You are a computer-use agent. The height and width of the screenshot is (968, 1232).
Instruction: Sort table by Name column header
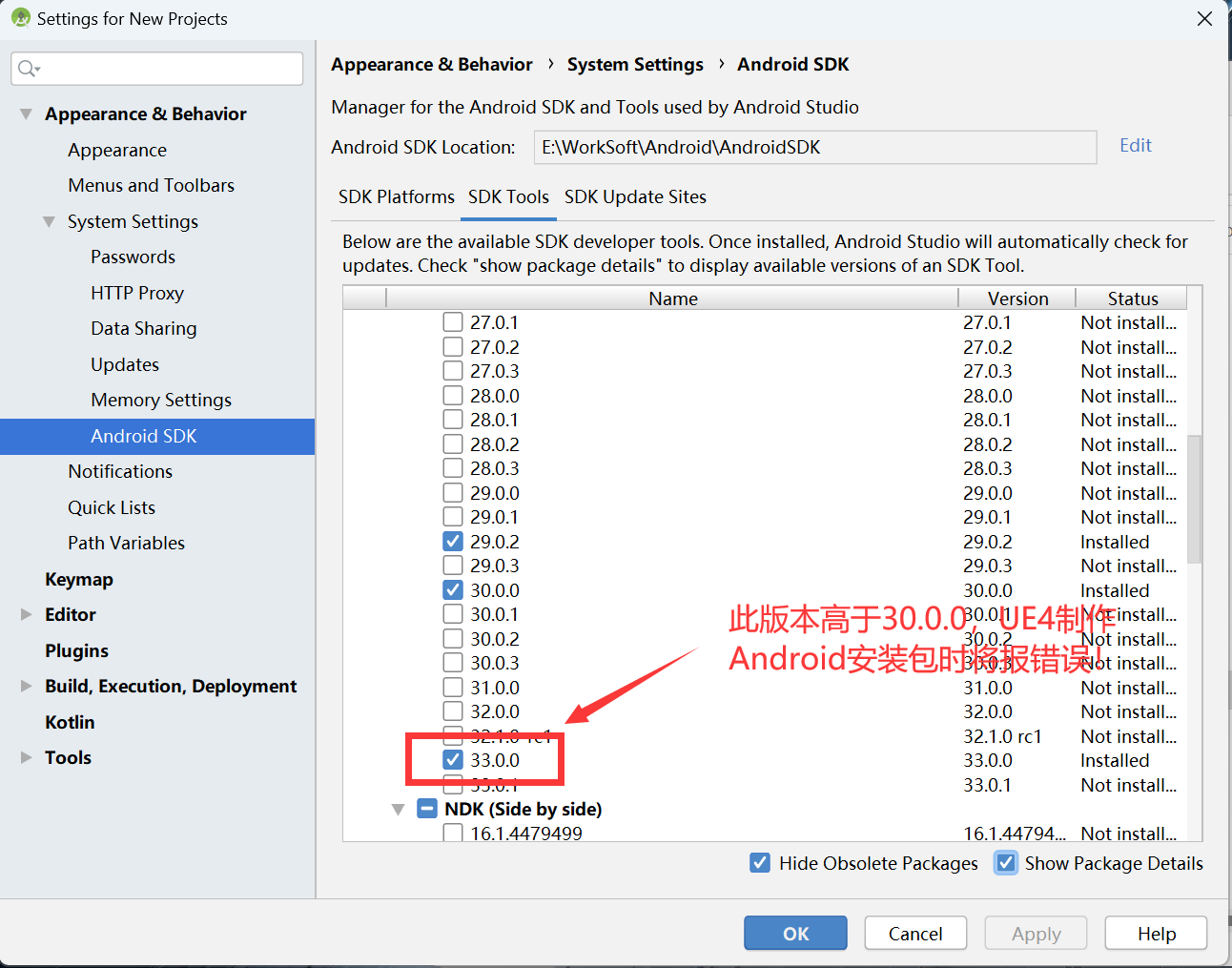pos(672,299)
